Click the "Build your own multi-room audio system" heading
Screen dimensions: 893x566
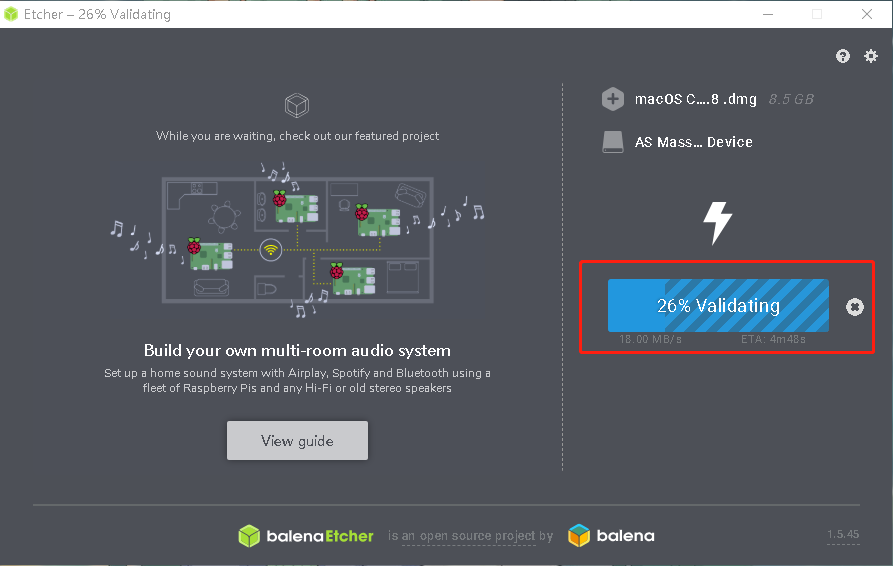coord(297,351)
